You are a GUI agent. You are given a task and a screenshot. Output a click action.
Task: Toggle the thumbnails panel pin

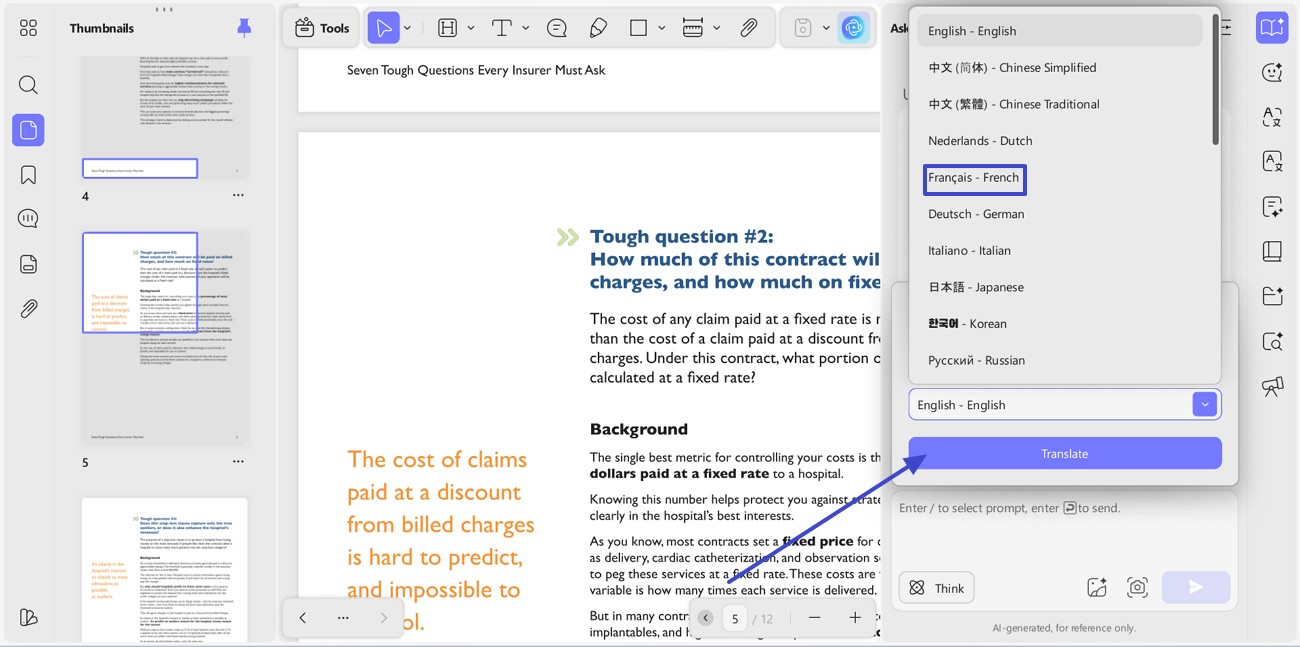tap(244, 28)
